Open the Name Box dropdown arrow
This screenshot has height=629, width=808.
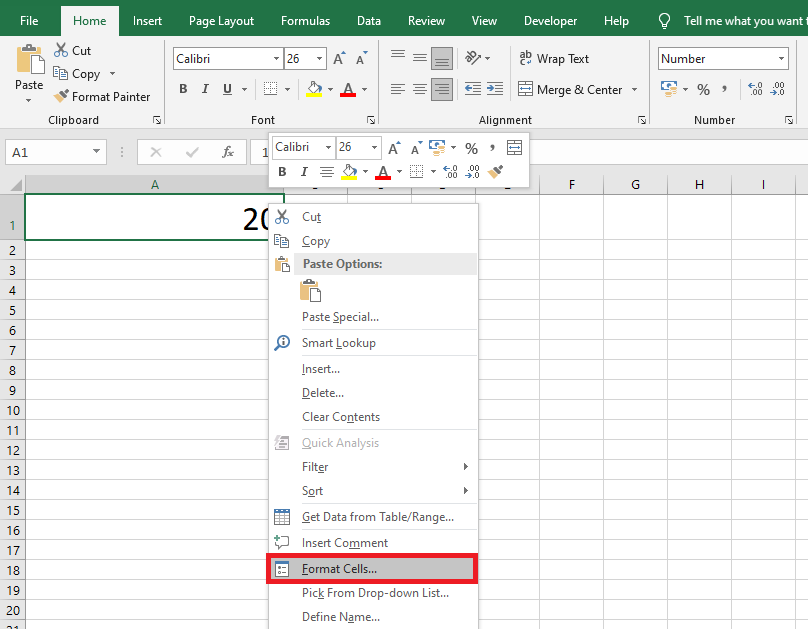pyautogui.click(x=97, y=152)
